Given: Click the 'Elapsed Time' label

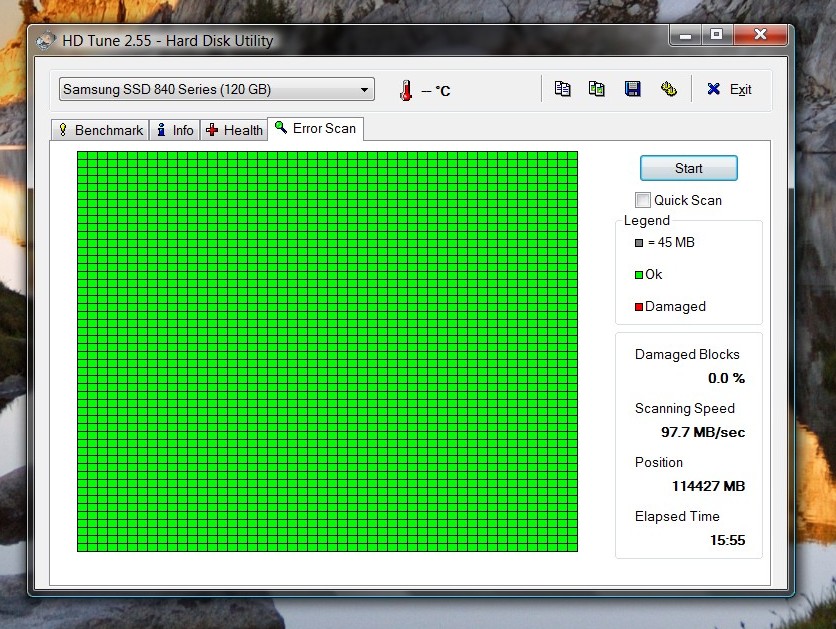Looking at the screenshot, I should pyautogui.click(x=677, y=516).
